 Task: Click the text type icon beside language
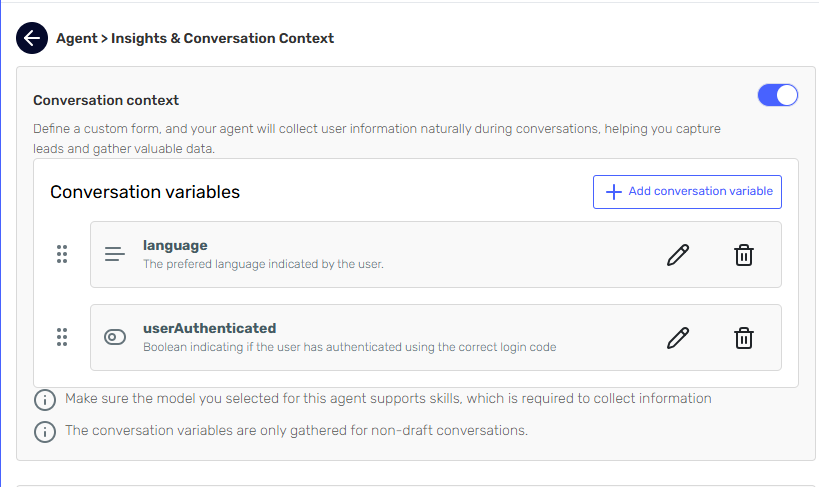coord(115,255)
